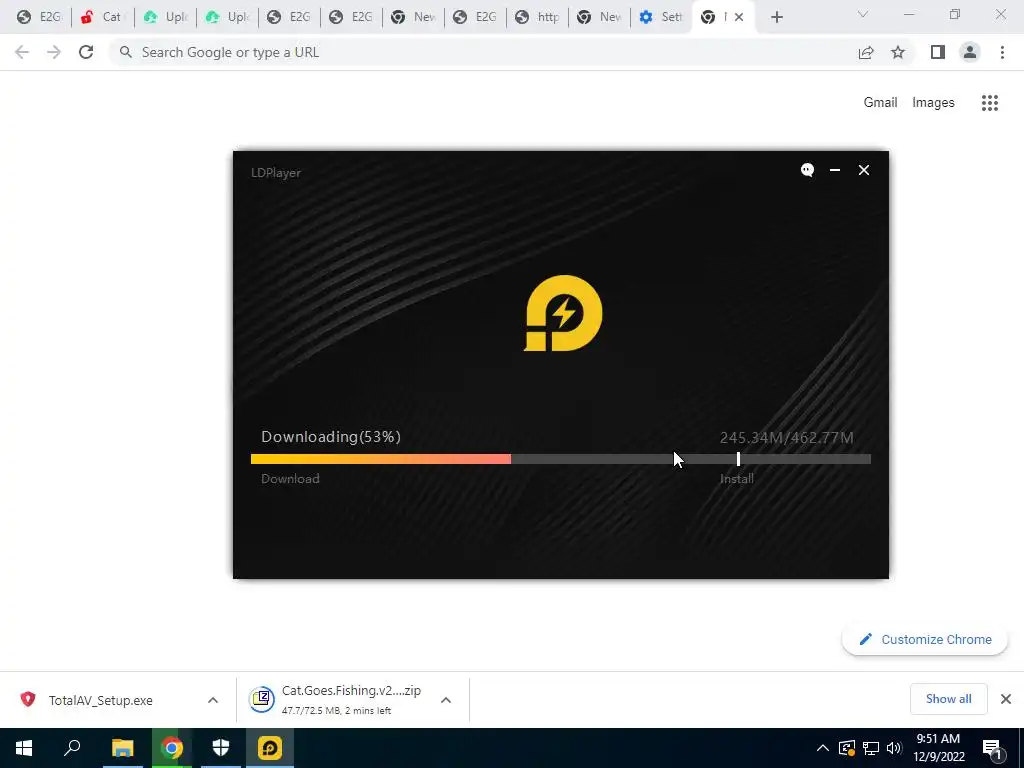Close the LDPlayer installer window

point(863,170)
